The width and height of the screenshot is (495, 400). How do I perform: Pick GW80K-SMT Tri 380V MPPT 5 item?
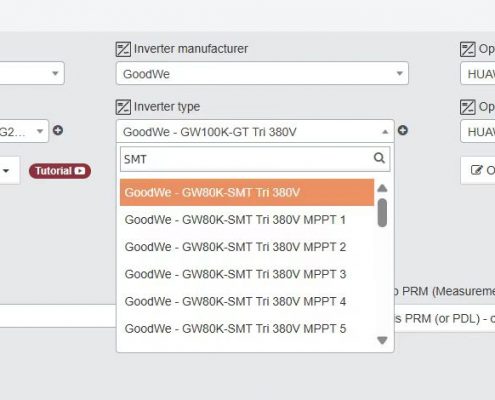(247, 329)
